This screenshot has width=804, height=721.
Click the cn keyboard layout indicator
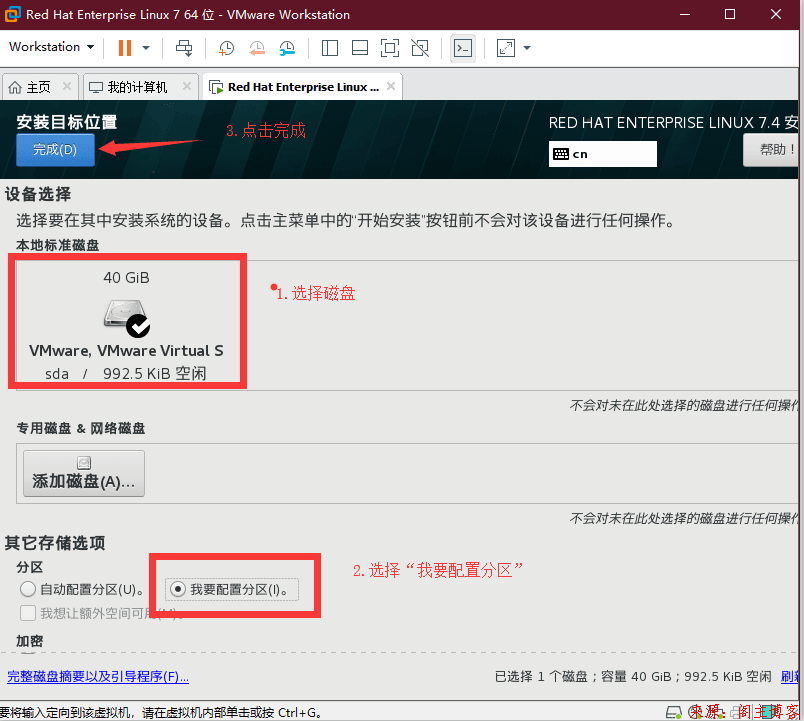(602, 154)
